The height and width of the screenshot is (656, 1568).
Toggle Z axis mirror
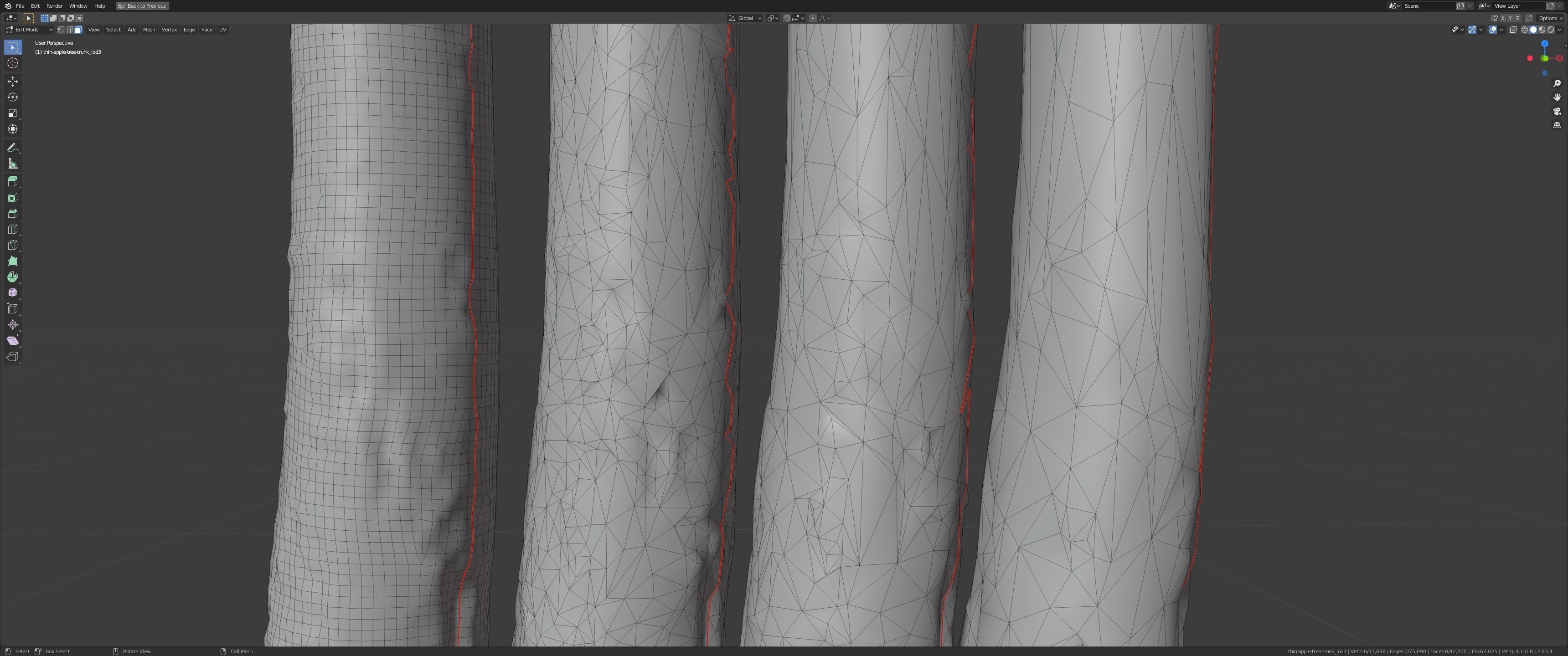coord(1517,18)
